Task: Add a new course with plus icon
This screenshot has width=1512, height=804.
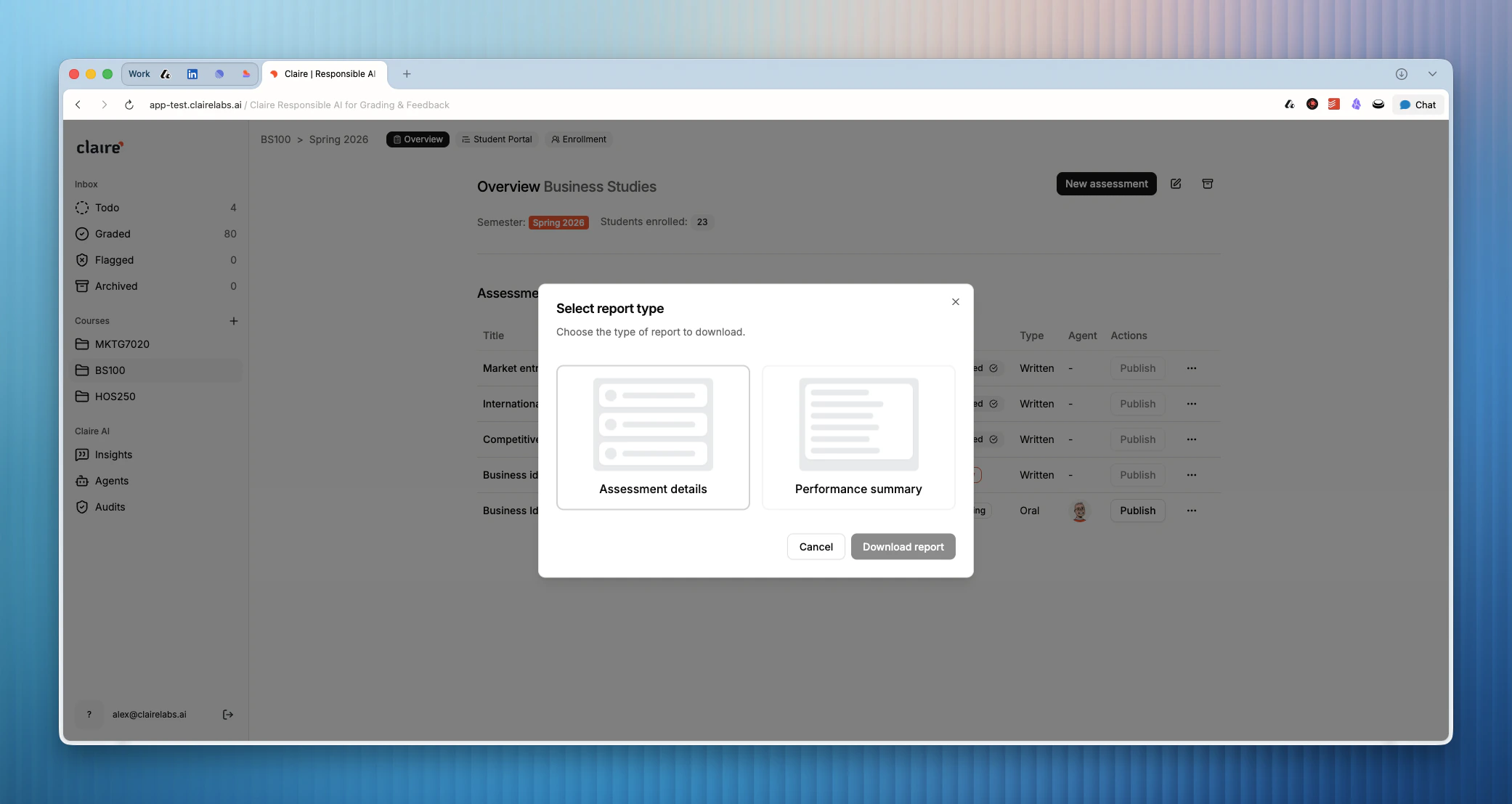Action: [x=234, y=321]
